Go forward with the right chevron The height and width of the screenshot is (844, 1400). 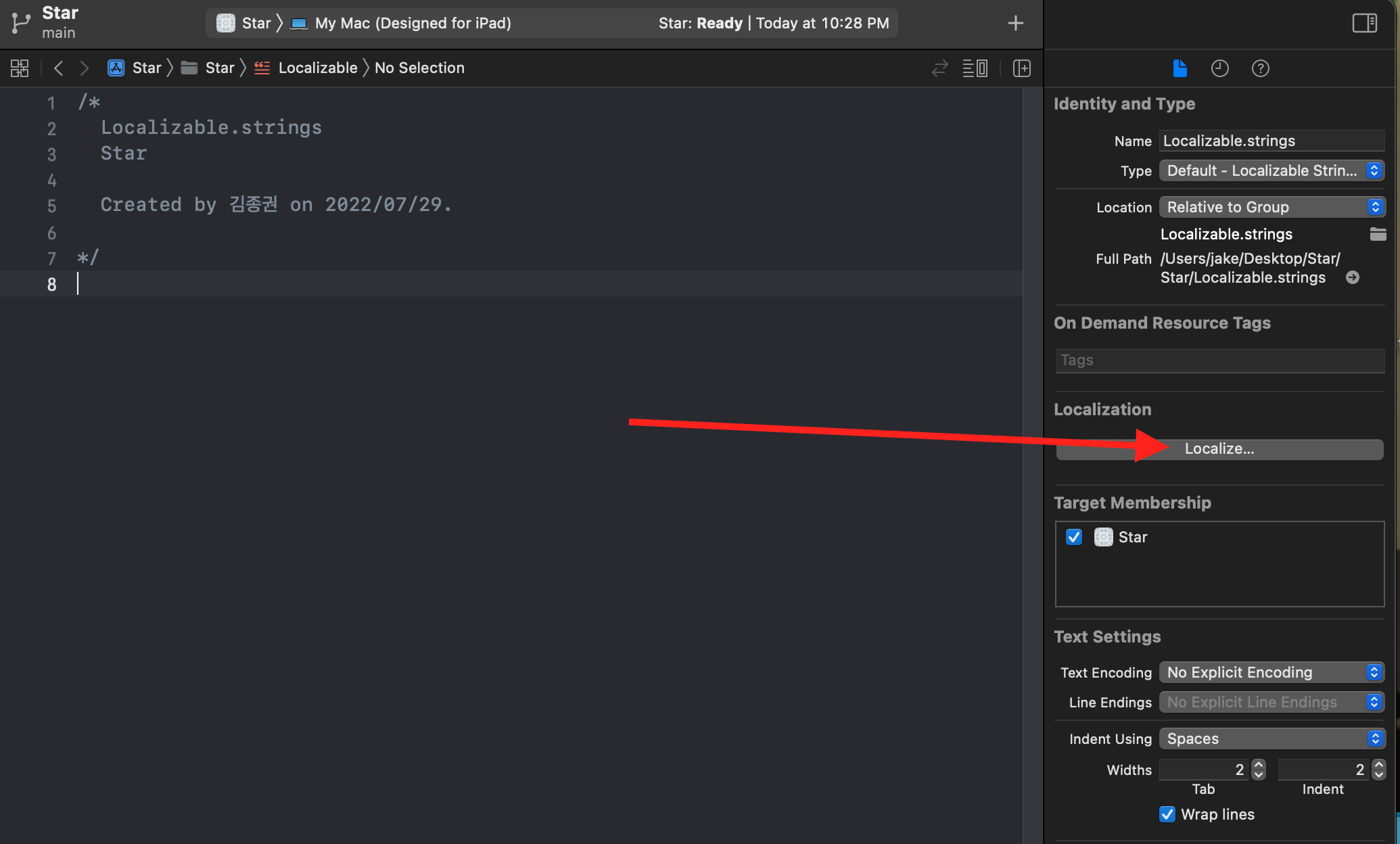point(84,68)
